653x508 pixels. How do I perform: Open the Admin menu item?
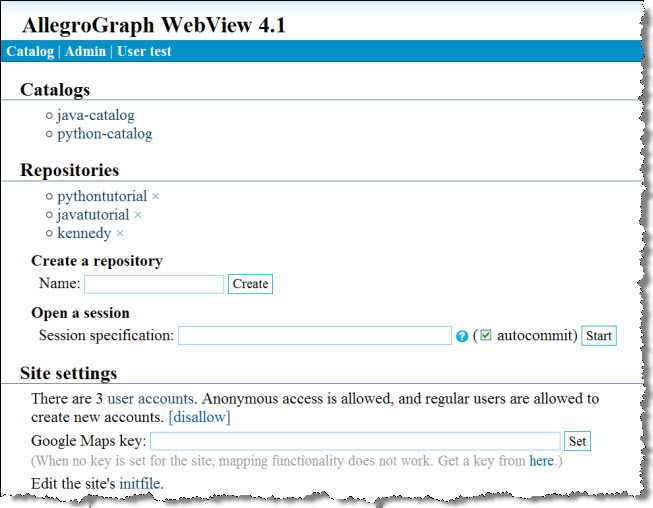[x=85, y=51]
